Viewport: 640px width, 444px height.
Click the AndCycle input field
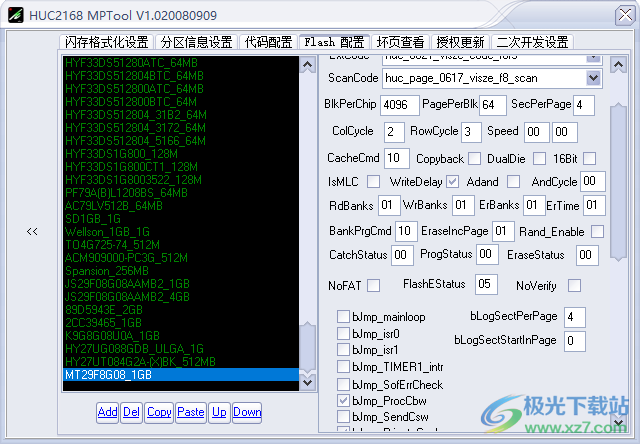point(592,181)
